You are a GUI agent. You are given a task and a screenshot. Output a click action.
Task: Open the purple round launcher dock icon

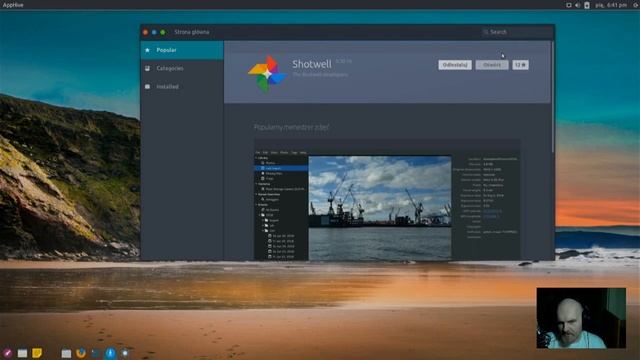click(x=7, y=353)
